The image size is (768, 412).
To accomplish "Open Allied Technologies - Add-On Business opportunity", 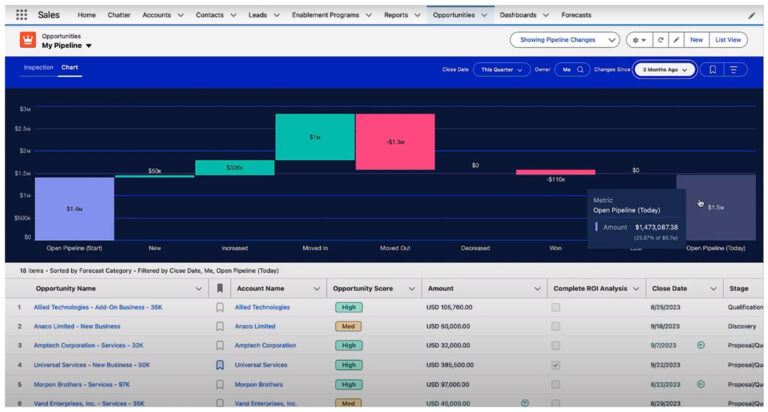I will [x=98, y=307].
